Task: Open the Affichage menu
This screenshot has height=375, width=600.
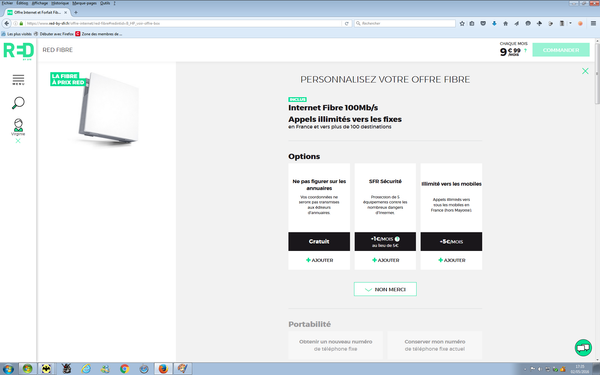Action: point(40,3)
